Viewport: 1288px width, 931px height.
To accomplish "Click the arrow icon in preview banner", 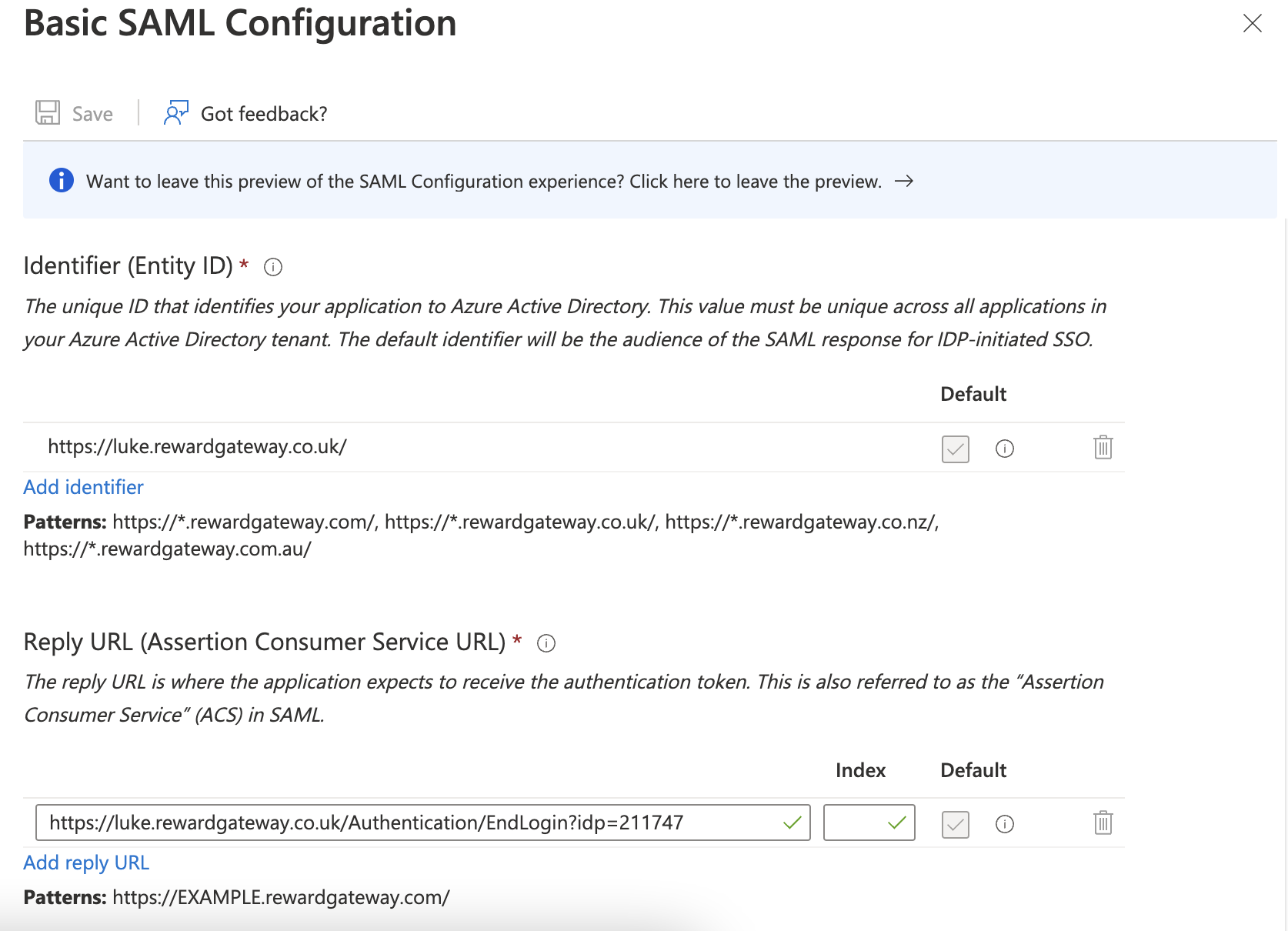I will (x=904, y=181).
